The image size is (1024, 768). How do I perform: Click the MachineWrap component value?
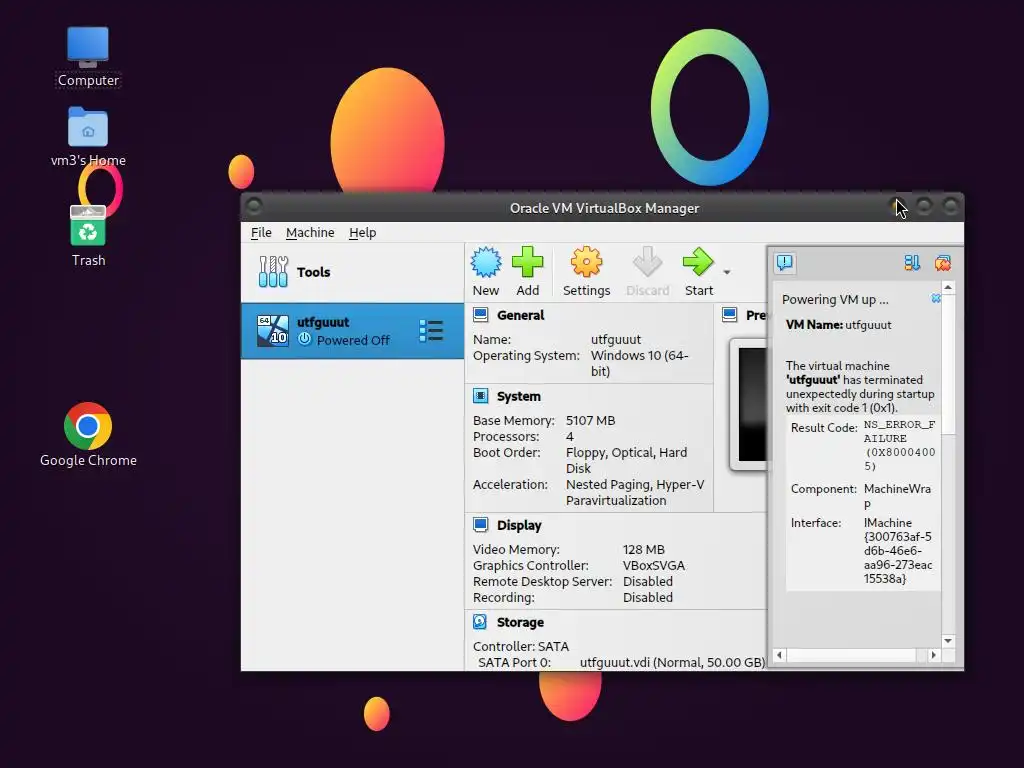click(x=897, y=496)
